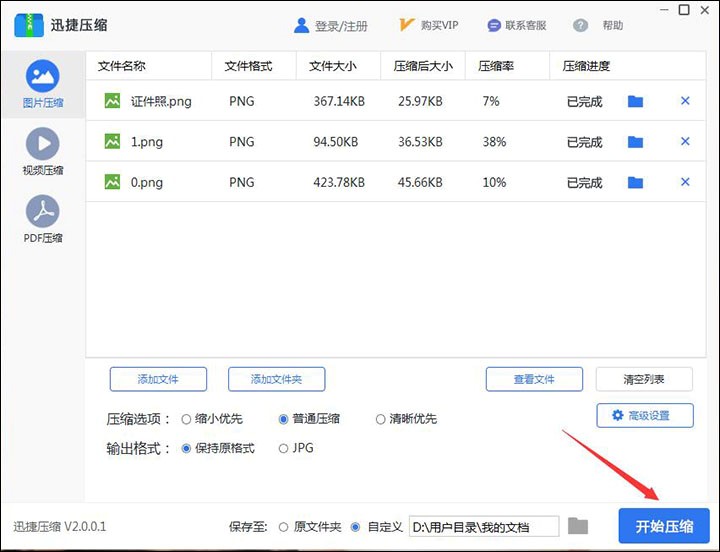This screenshot has width=720, height=552.
Task: Click the 查看文件 button
Action: [x=534, y=379]
